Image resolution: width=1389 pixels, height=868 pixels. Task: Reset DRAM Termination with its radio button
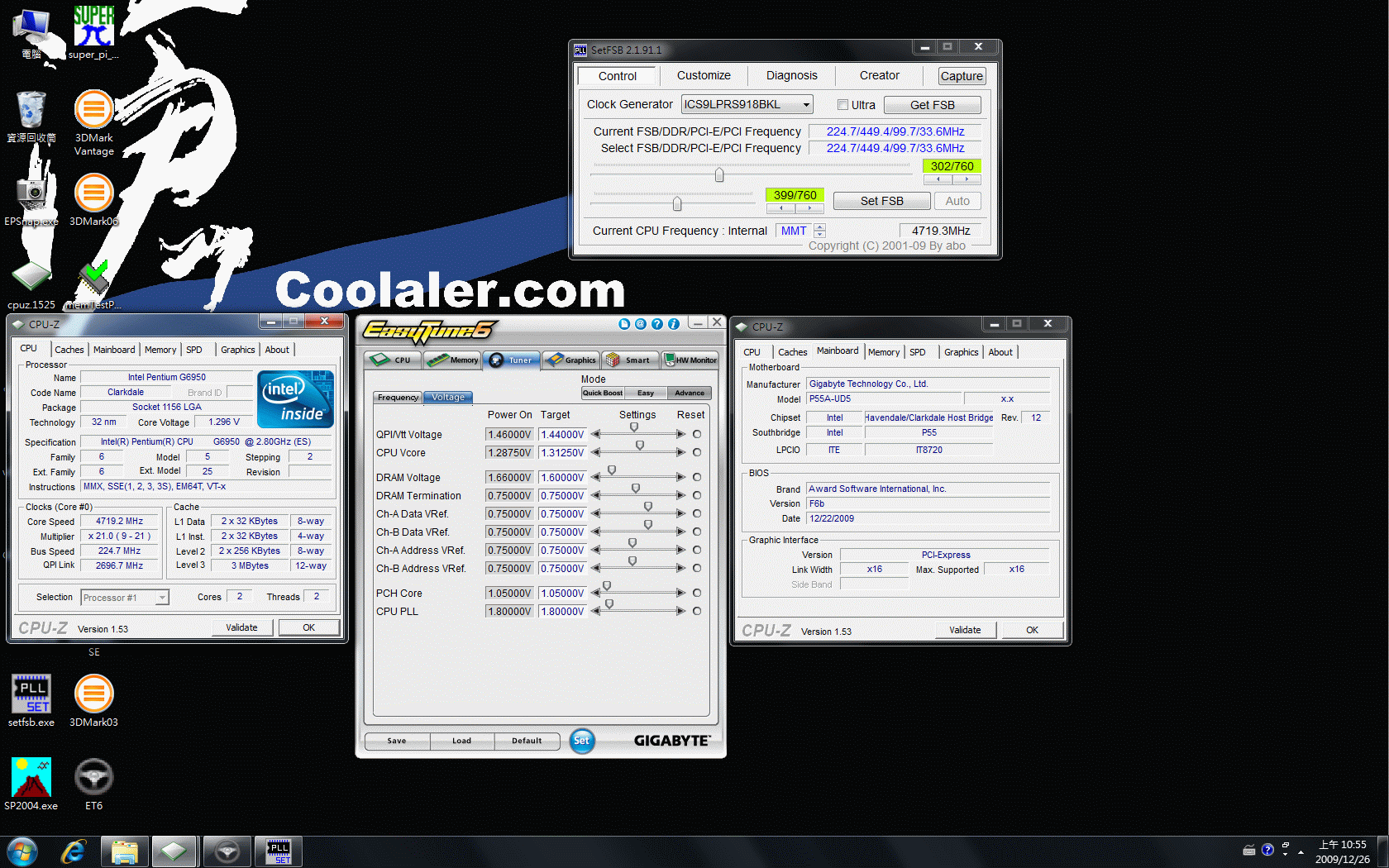point(697,495)
